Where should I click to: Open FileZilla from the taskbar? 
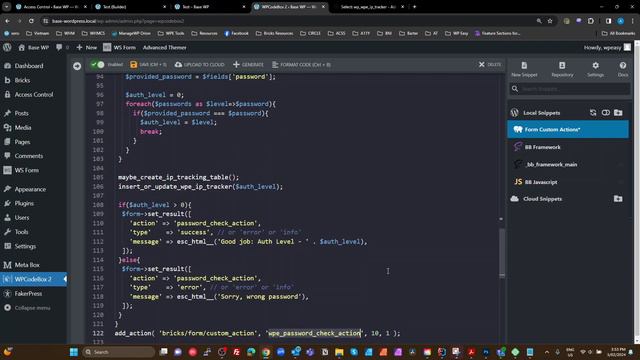point(236,352)
